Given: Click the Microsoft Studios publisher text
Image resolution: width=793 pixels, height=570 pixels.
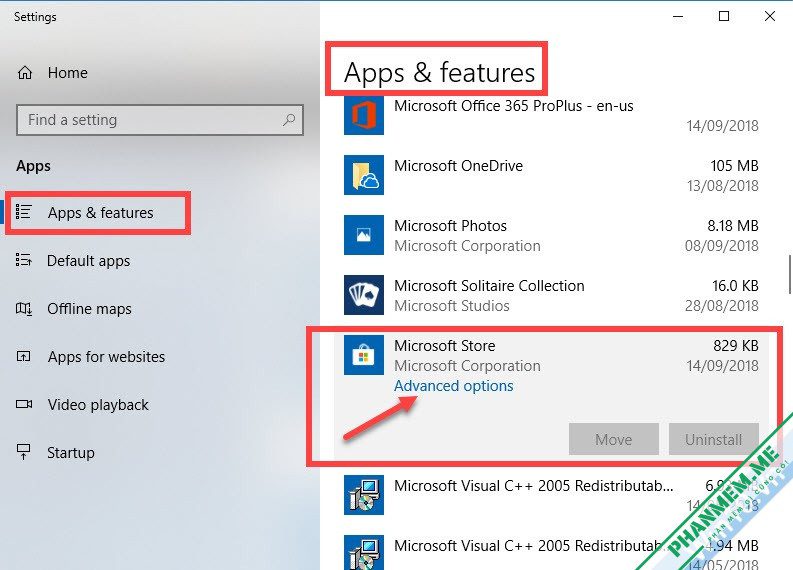Looking at the screenshot, I should pos(452,306).
